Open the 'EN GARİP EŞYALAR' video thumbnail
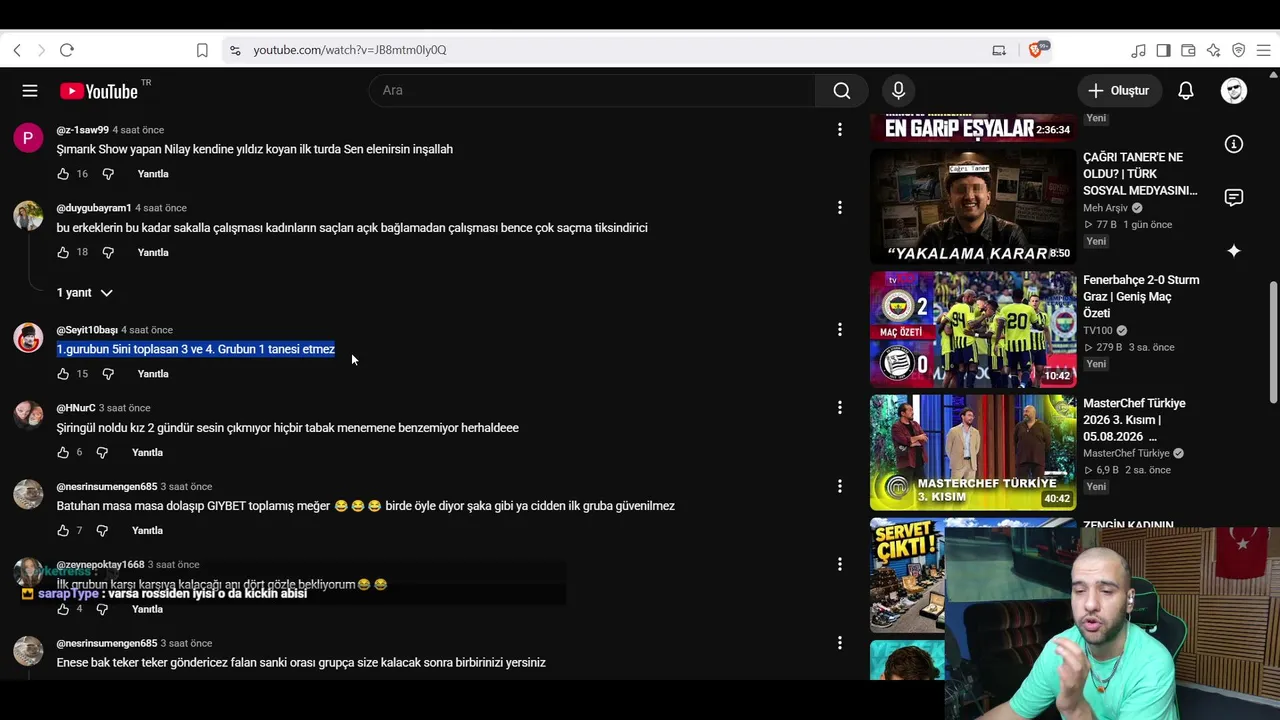This screenshot has width=1280, height=720. pyautogui.click(x=973, y=128)
